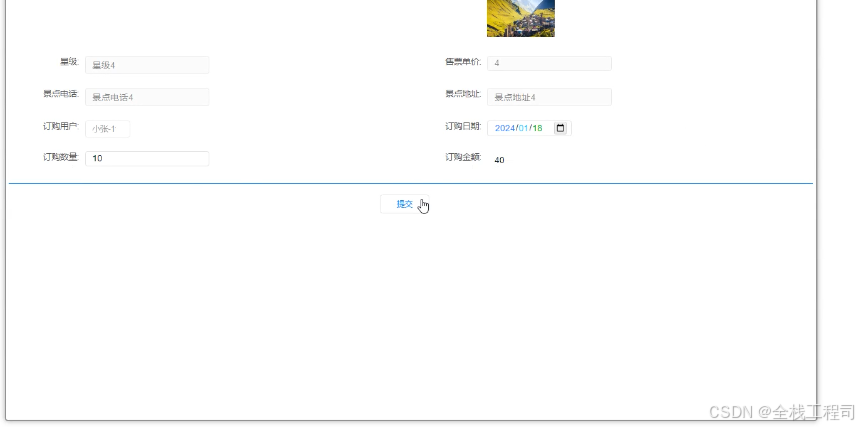The width and height of the screenshot is (860, 427).
Task: Submit the form with 提交 button
Action: coord(405,204)
